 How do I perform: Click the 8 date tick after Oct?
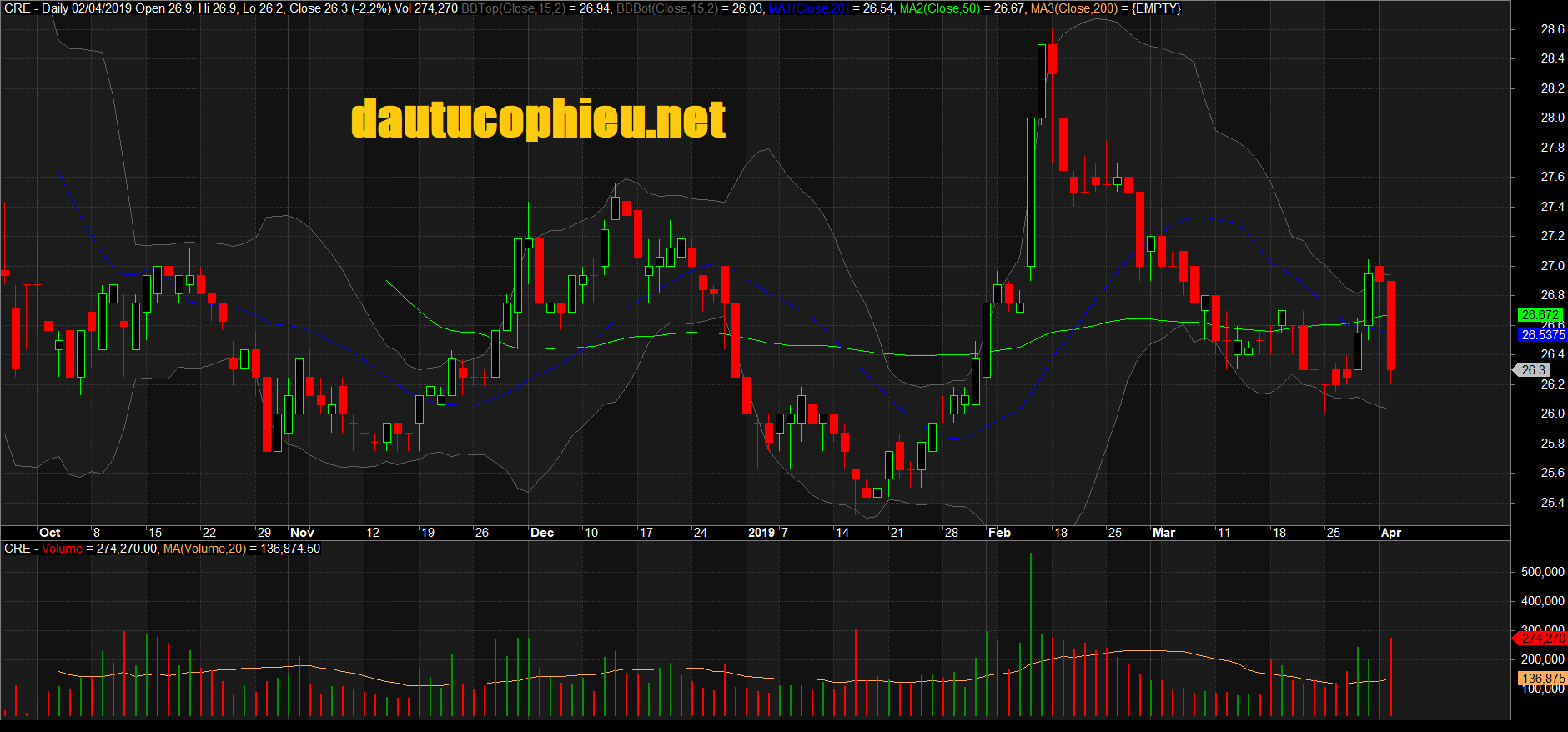[x=97, y=533]
